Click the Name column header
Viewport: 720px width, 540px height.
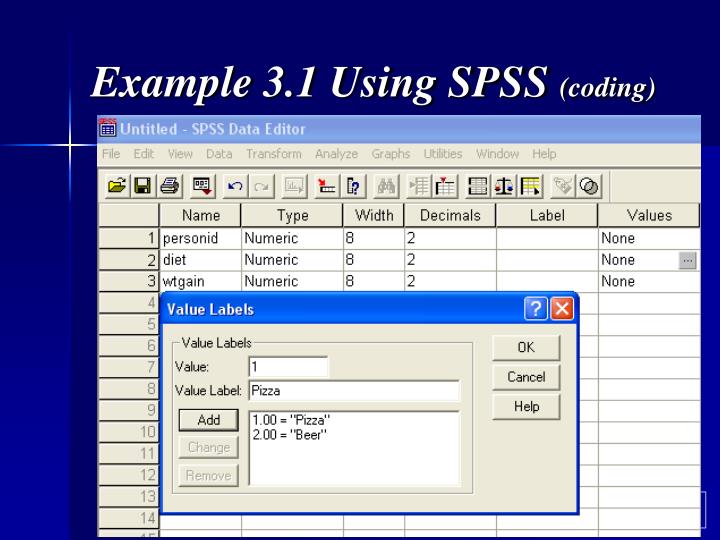click(200, 215)
